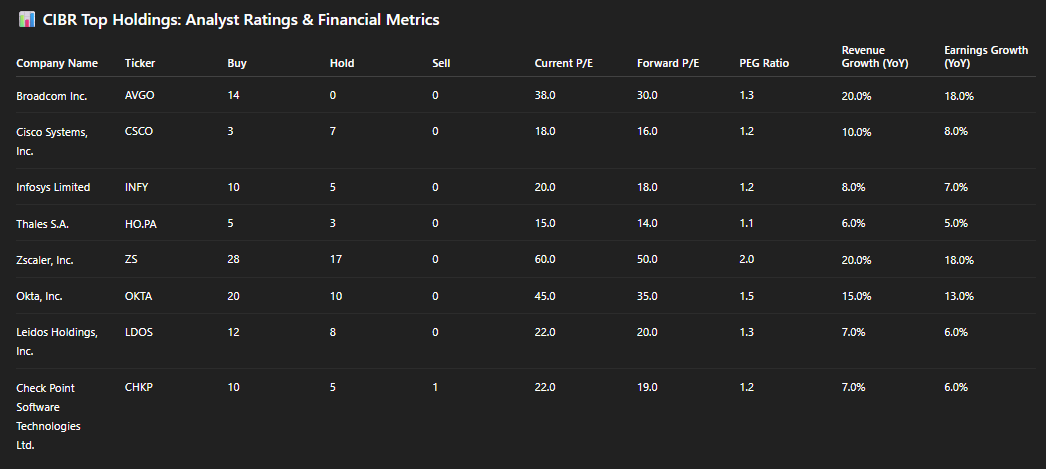Select the Leidos Holdings, Inc. company name

(57, 342)
